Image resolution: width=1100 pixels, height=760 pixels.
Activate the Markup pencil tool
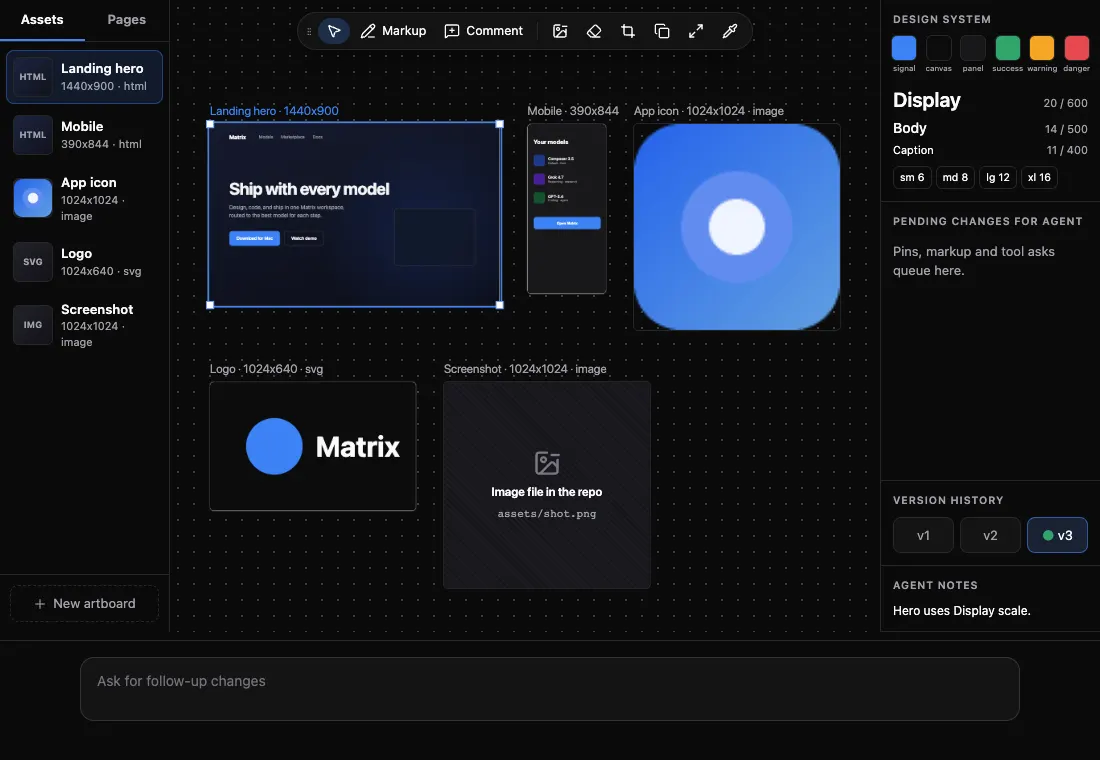tap(394, 31)
